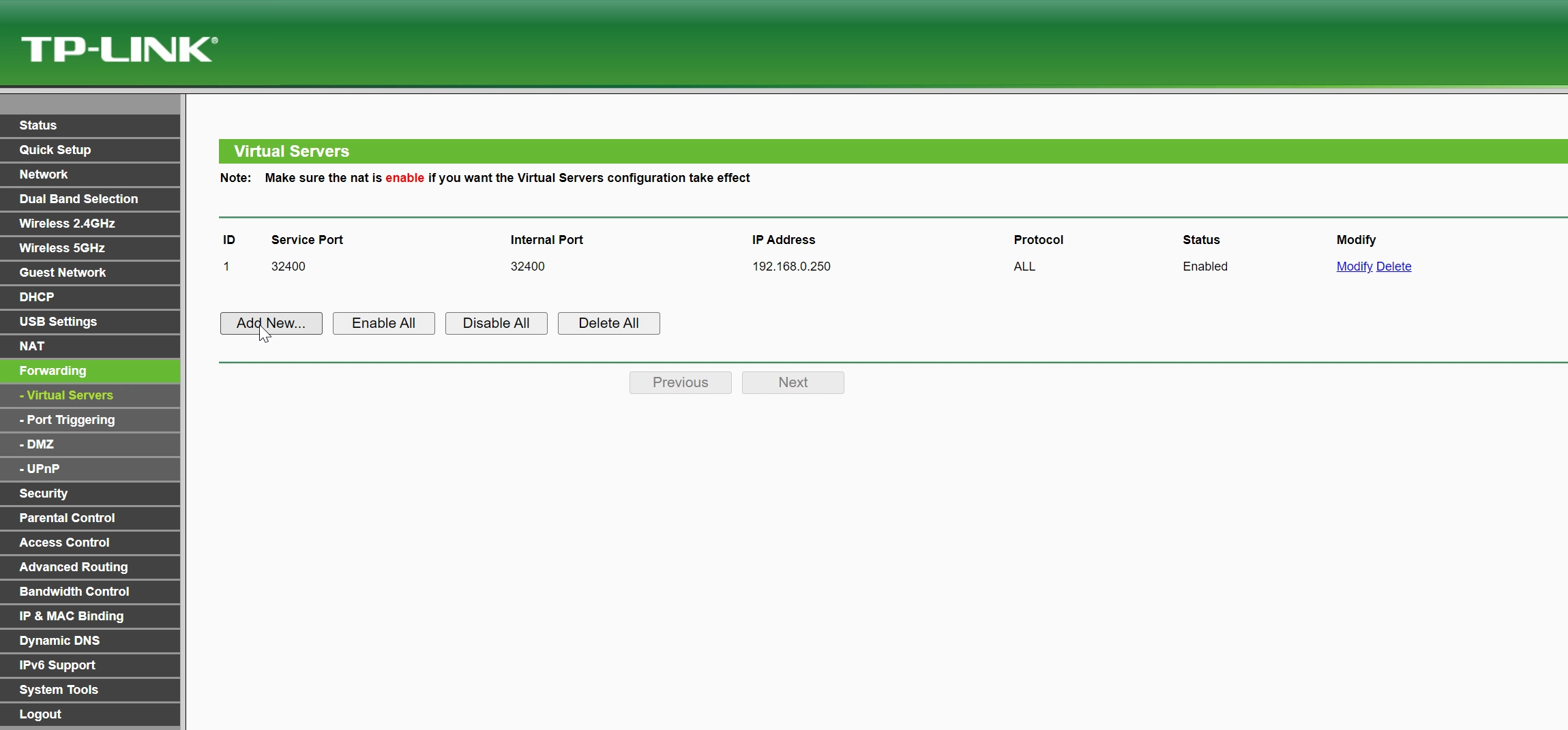Screen dimensions: 1568x730
Task: Open Advanced Routing
Action: pyautogui.click(x=90, y=567)
